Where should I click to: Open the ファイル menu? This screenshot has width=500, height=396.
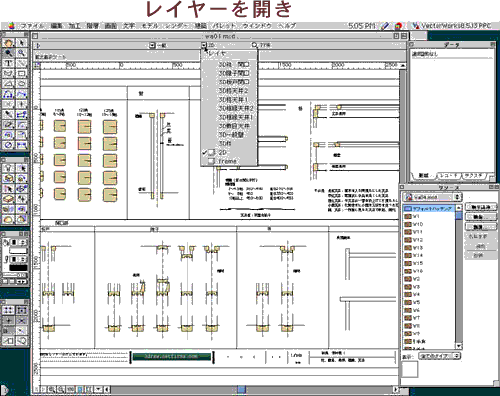(x=32, y=26)
